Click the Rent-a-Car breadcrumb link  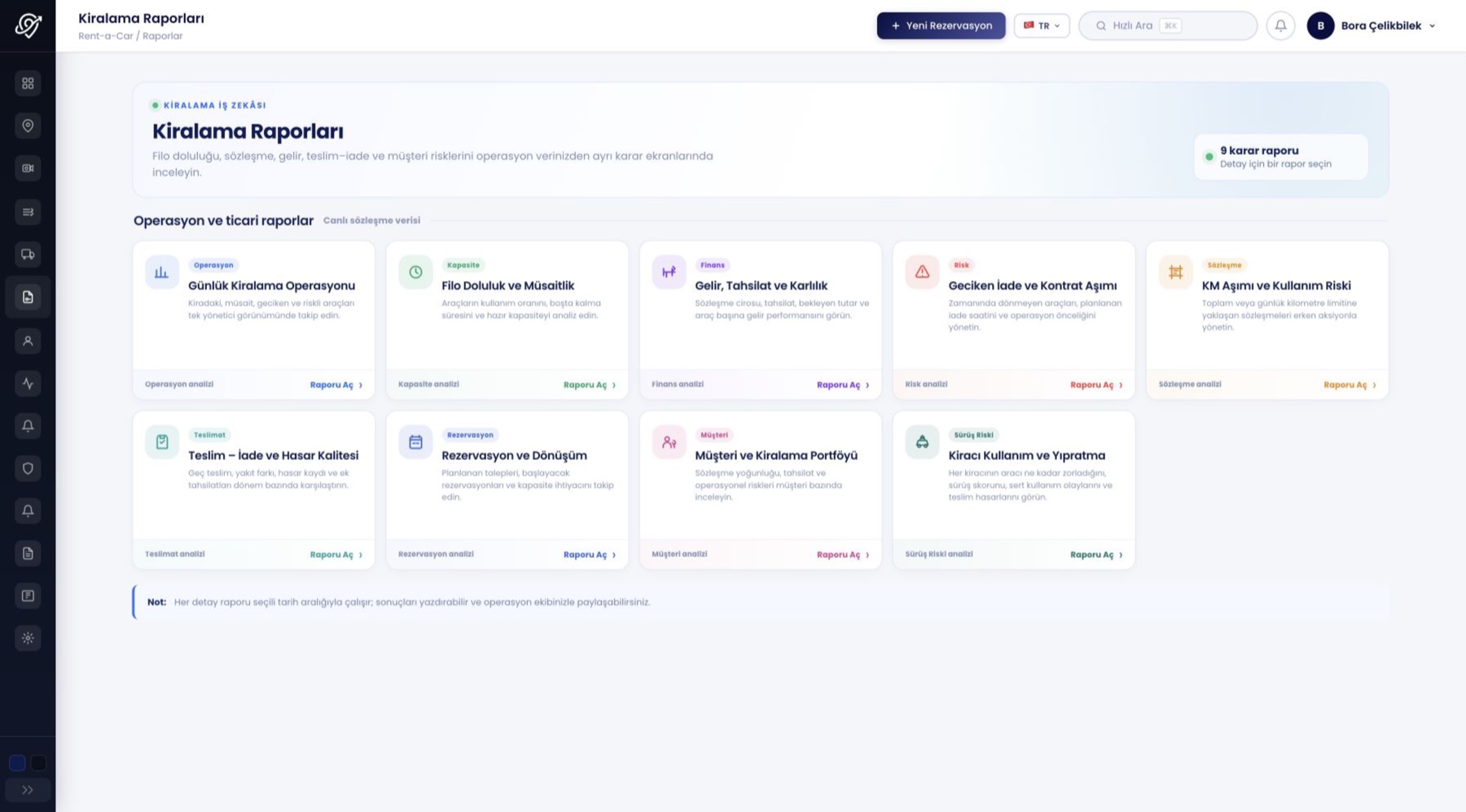click(106, 36)
